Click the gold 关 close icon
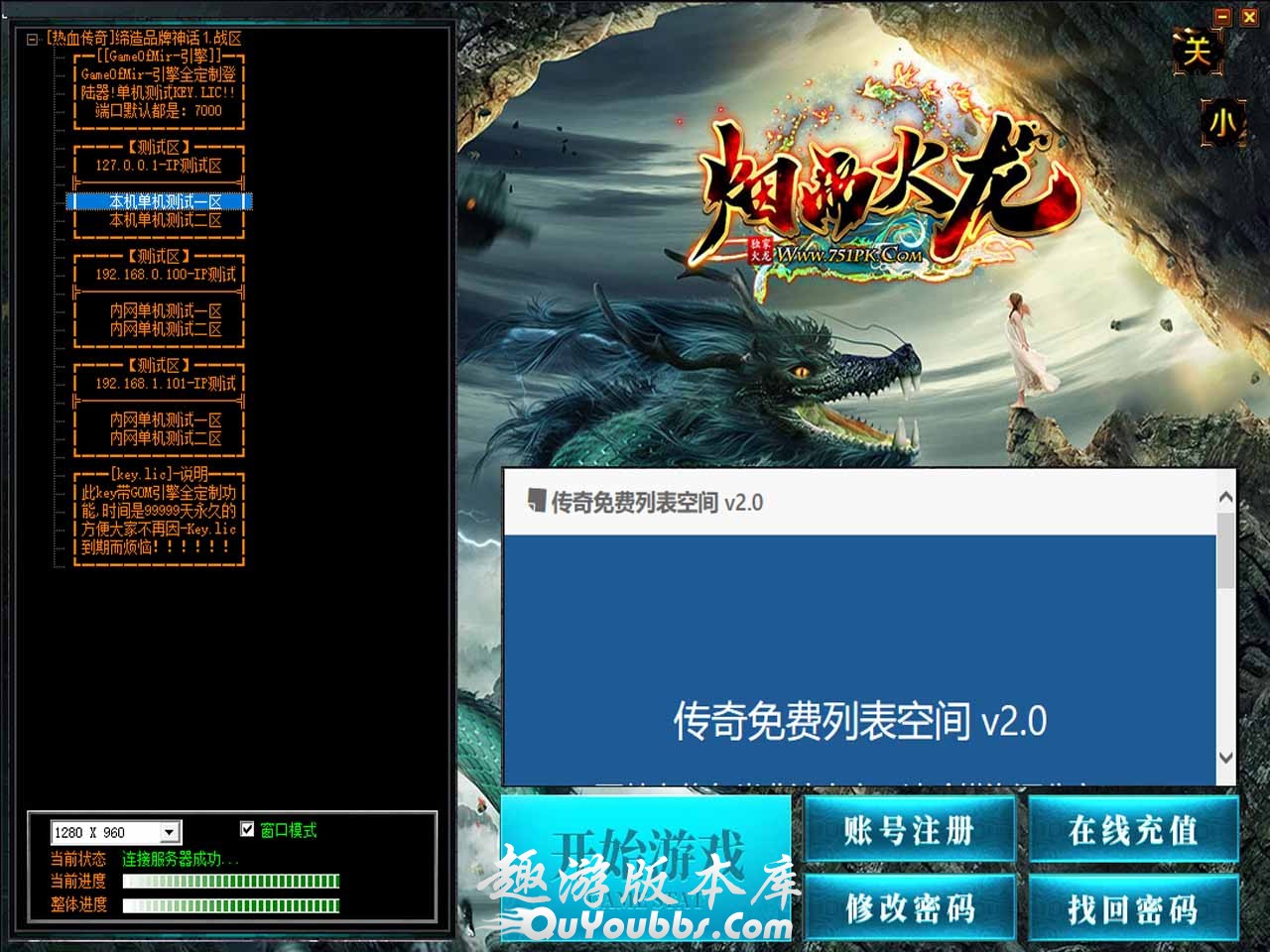 pyautogui.click(x=1197, y=50)
